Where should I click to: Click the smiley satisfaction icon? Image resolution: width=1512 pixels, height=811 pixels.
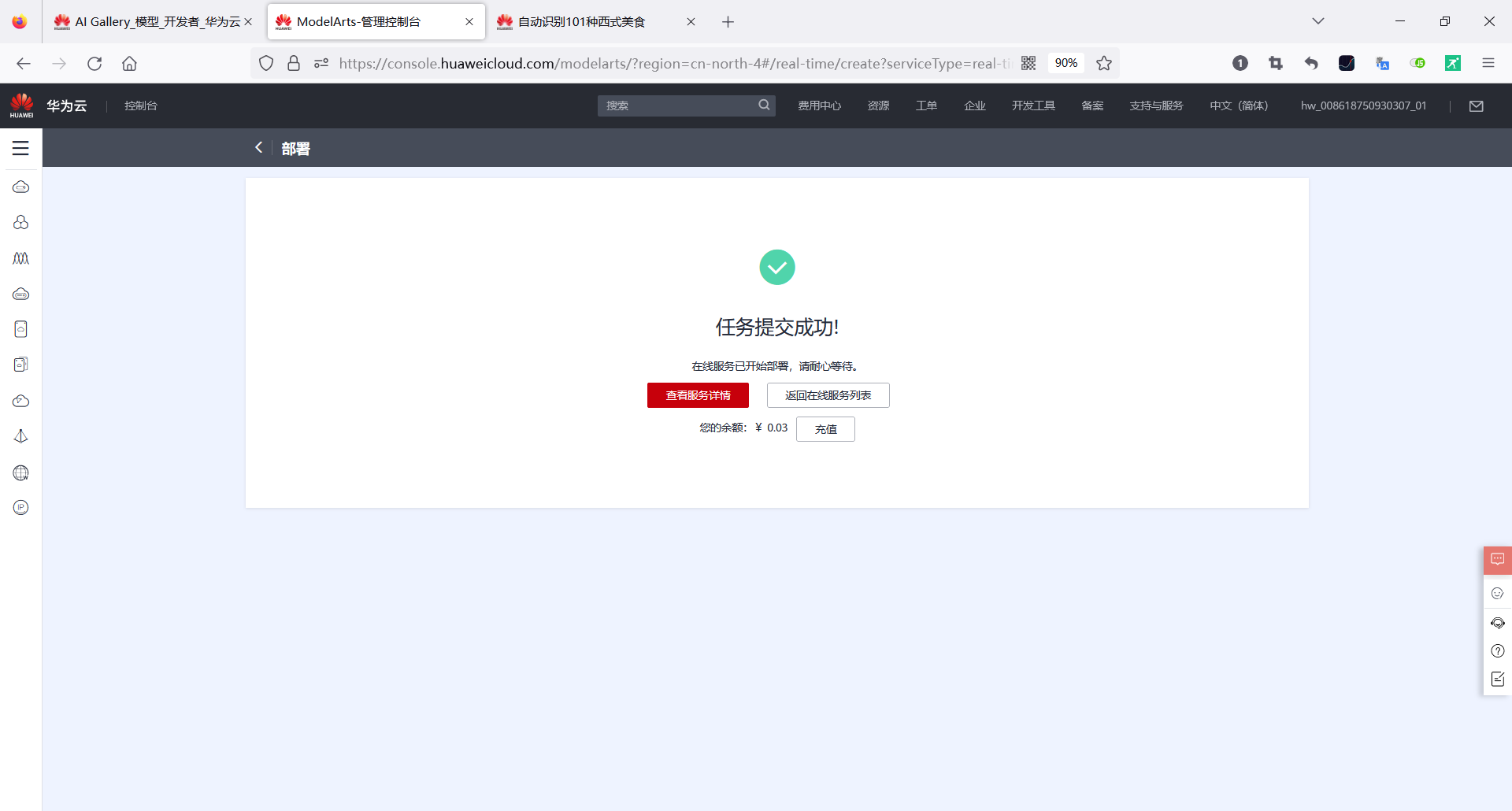[x=1498, y=593]
